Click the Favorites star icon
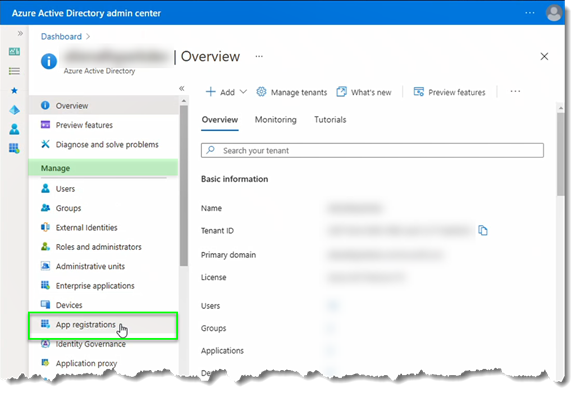The height and width of the screenshot is (396, 576). click(14, 90)
